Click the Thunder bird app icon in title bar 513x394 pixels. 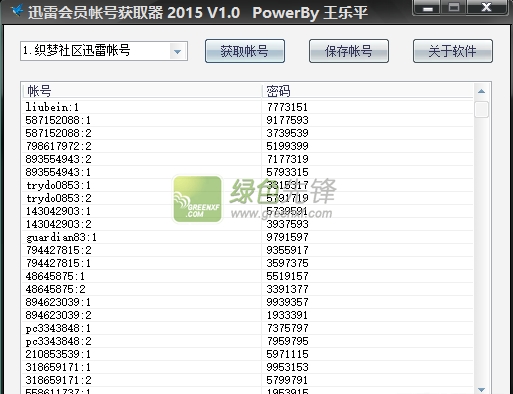(17, 11)
